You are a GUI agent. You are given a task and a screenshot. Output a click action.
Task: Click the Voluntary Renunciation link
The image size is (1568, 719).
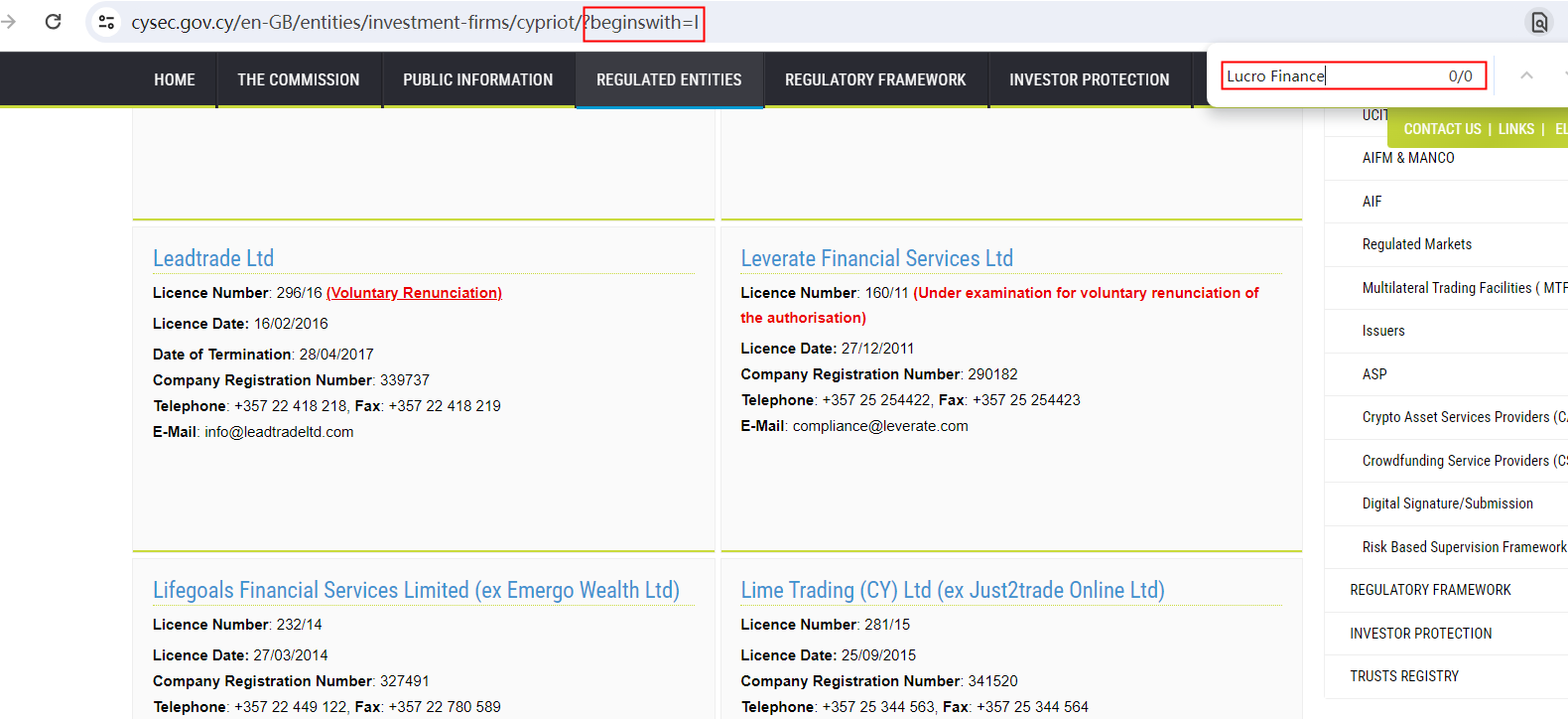pyautogui.click(x=414, y=293)
